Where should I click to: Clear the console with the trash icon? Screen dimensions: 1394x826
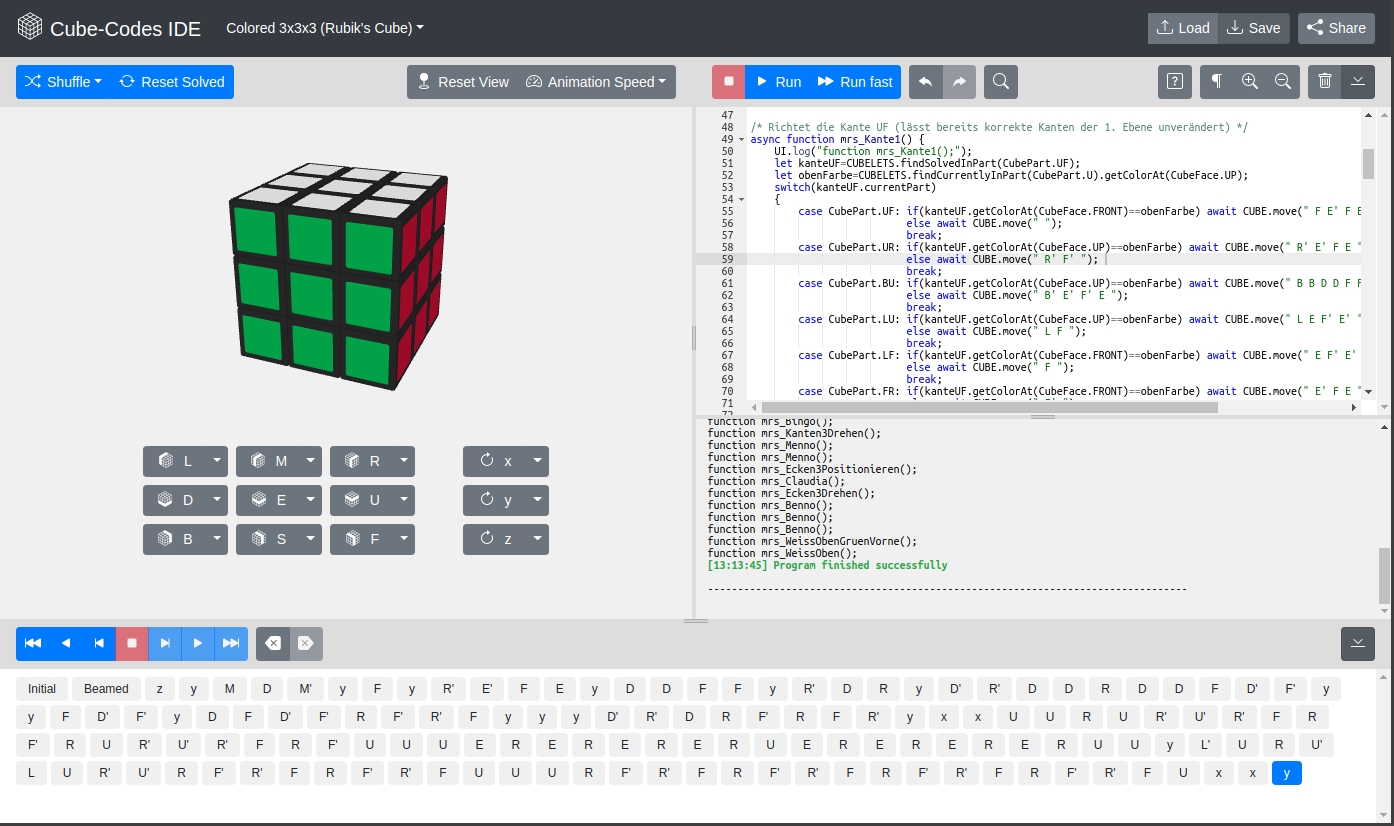click(x=1324, y=81)
